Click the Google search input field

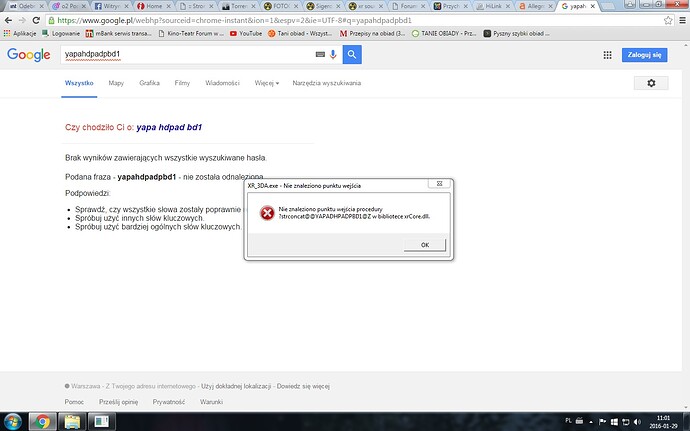(180, 54)
